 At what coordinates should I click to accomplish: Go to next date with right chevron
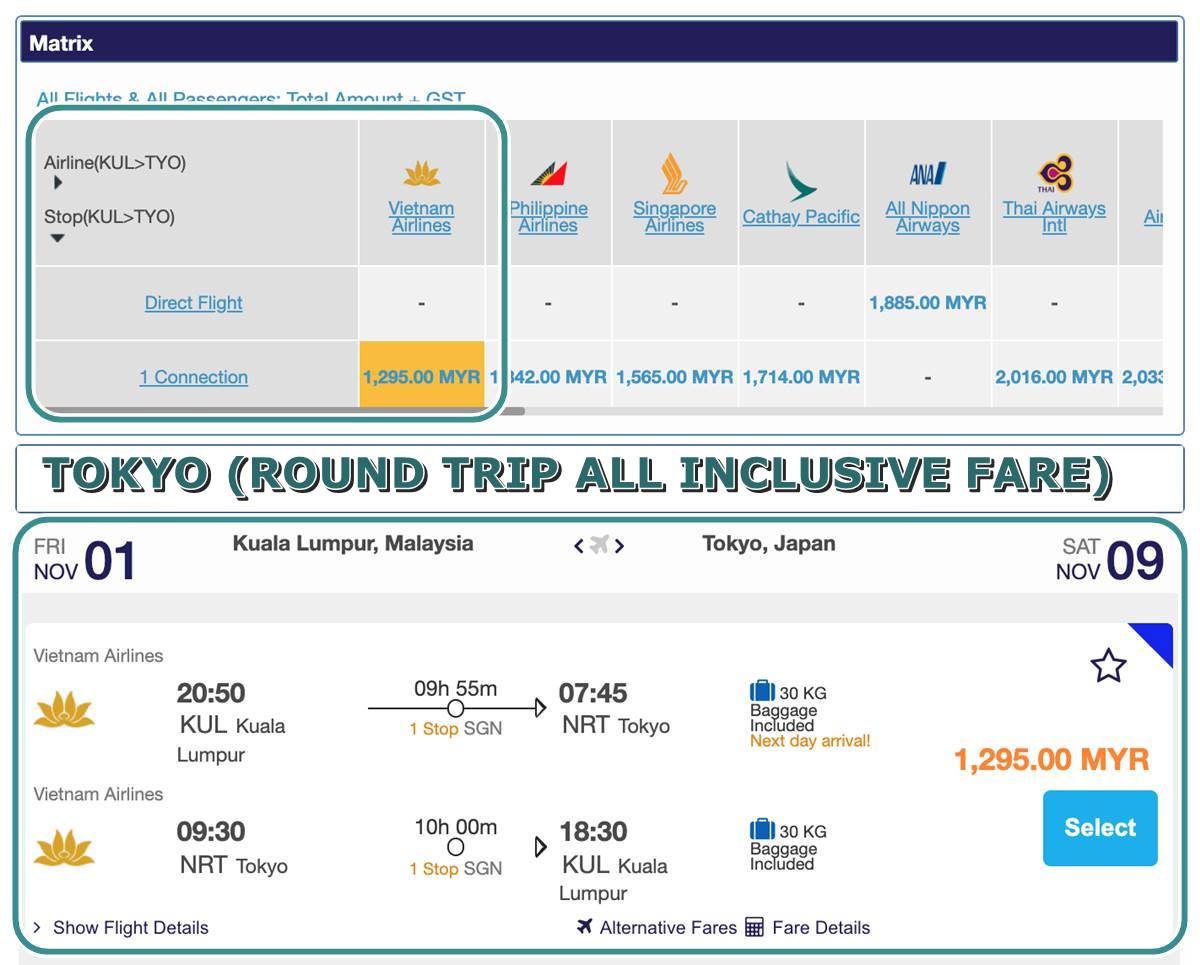point(620,545)
